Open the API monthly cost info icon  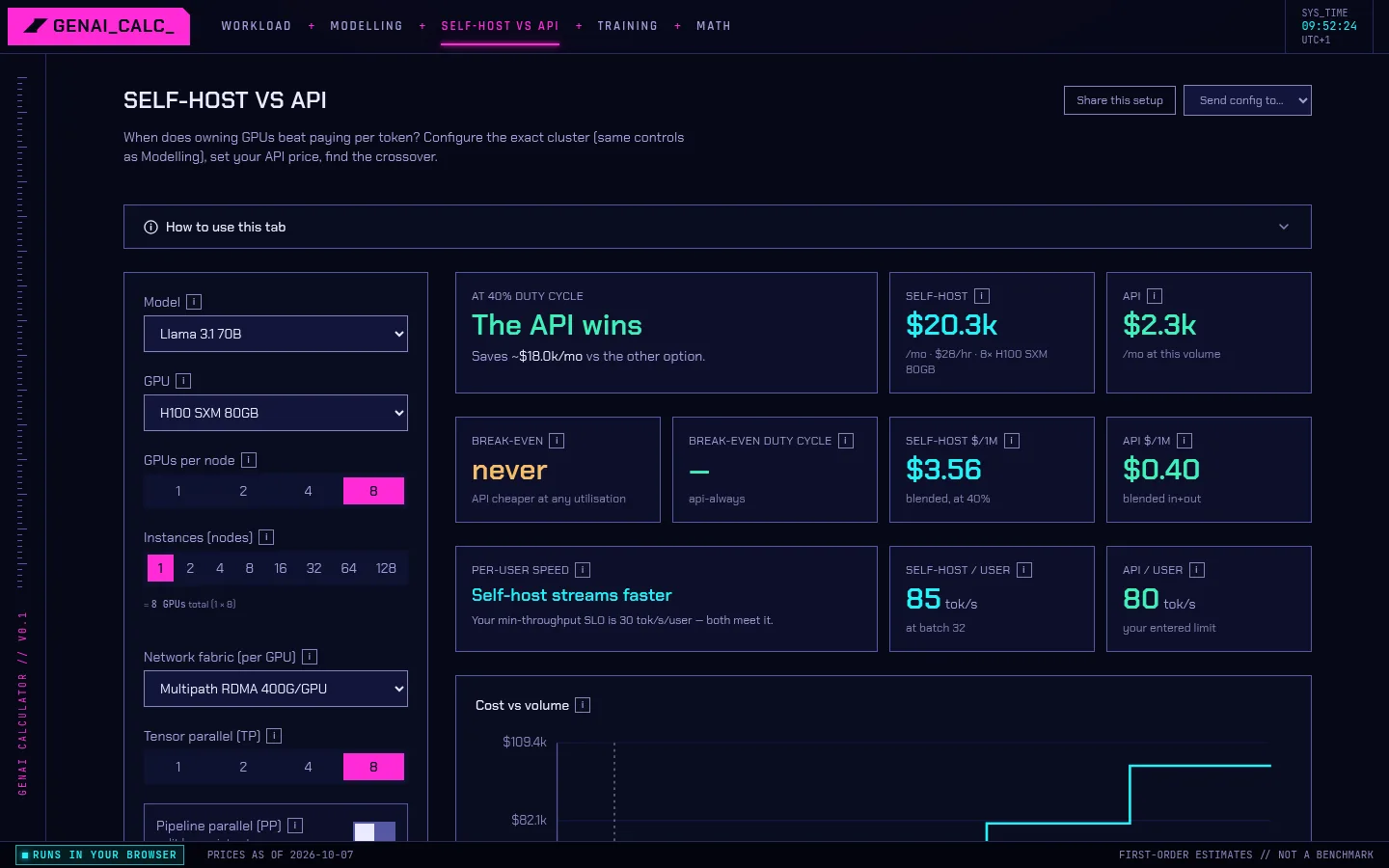pos(1155,296)
